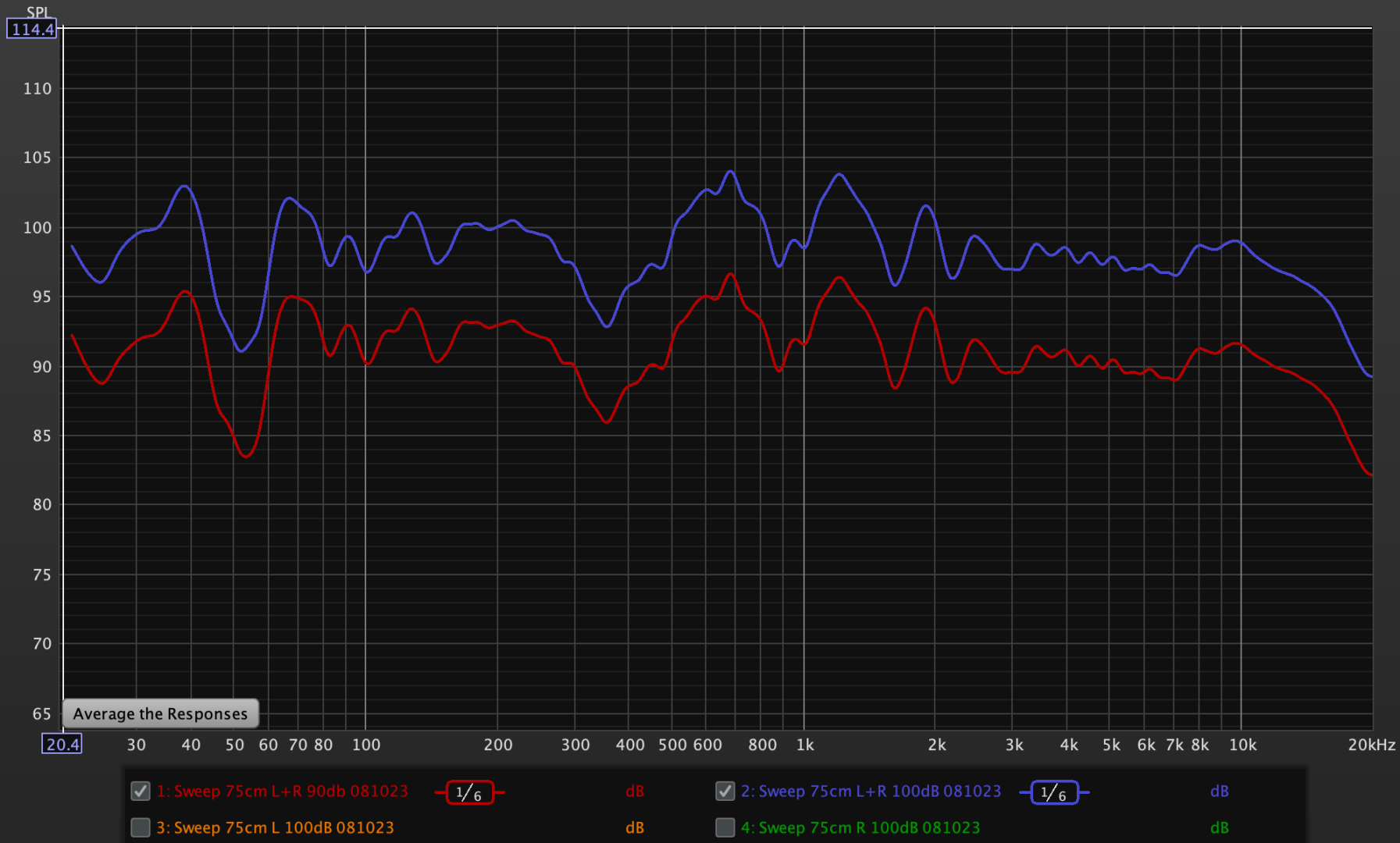Click the 95 label on the SPL axis

tap(42, 297)
